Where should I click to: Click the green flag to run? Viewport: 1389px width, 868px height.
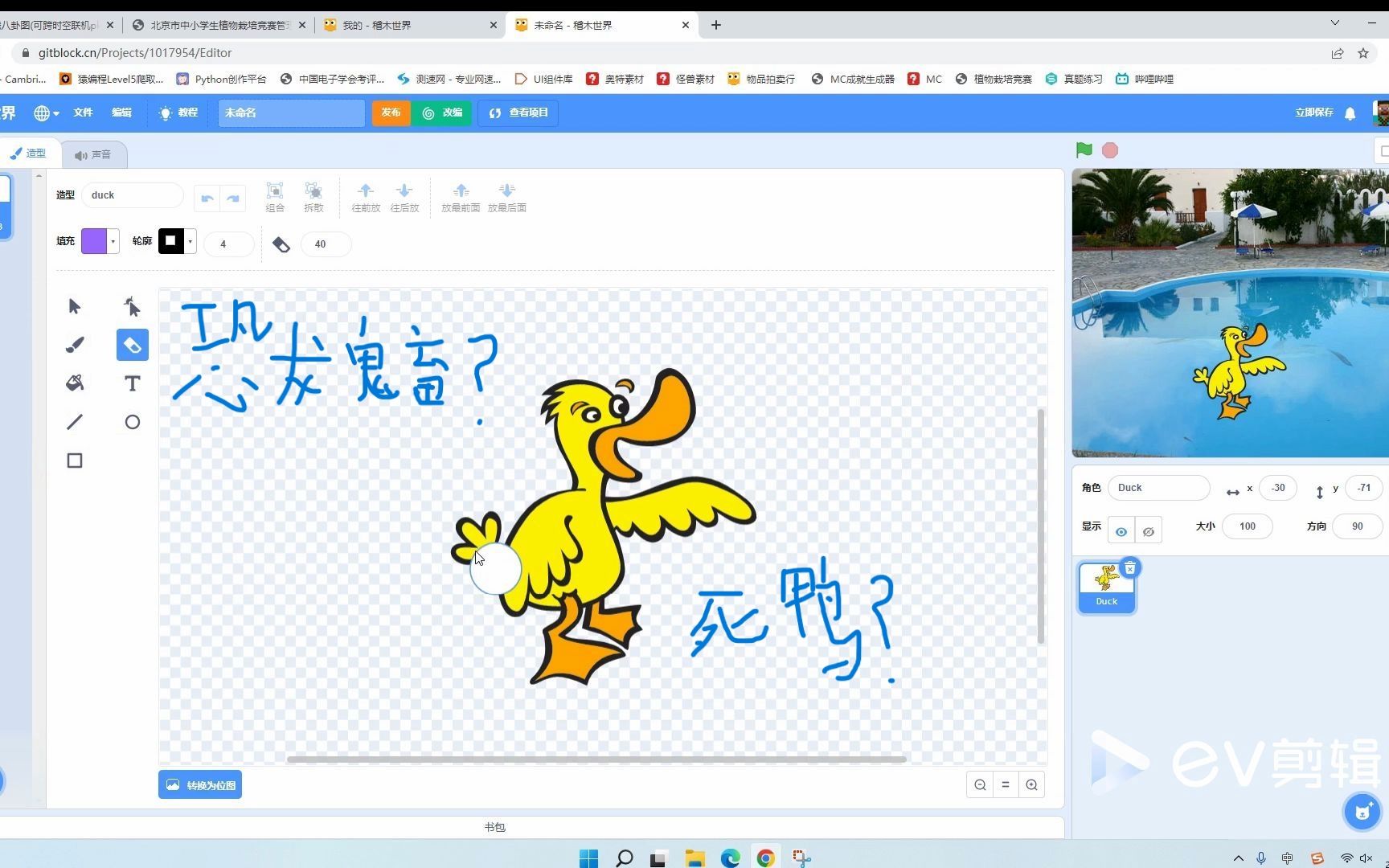(1084, 150)
